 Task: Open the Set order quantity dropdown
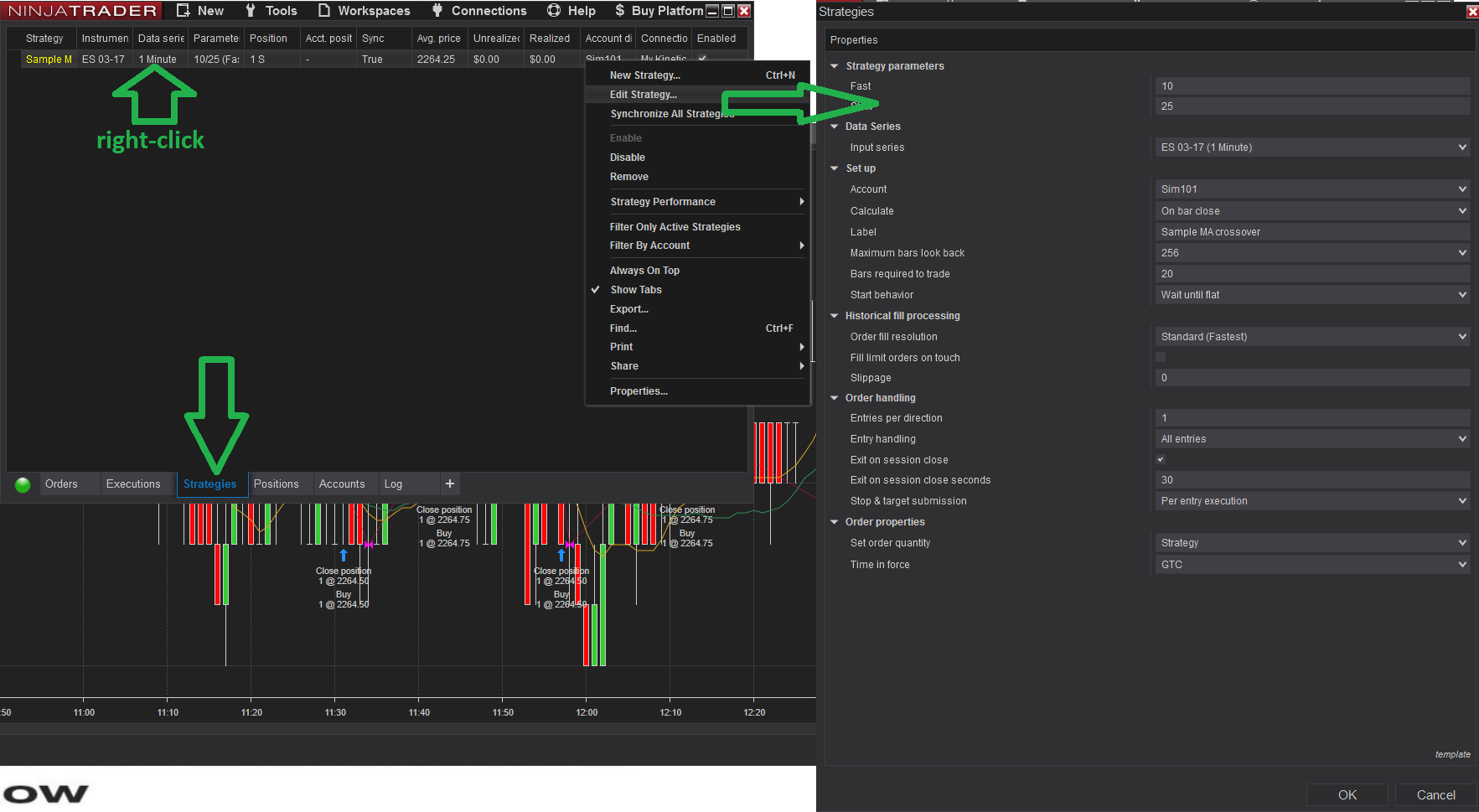pos(1312,543)
